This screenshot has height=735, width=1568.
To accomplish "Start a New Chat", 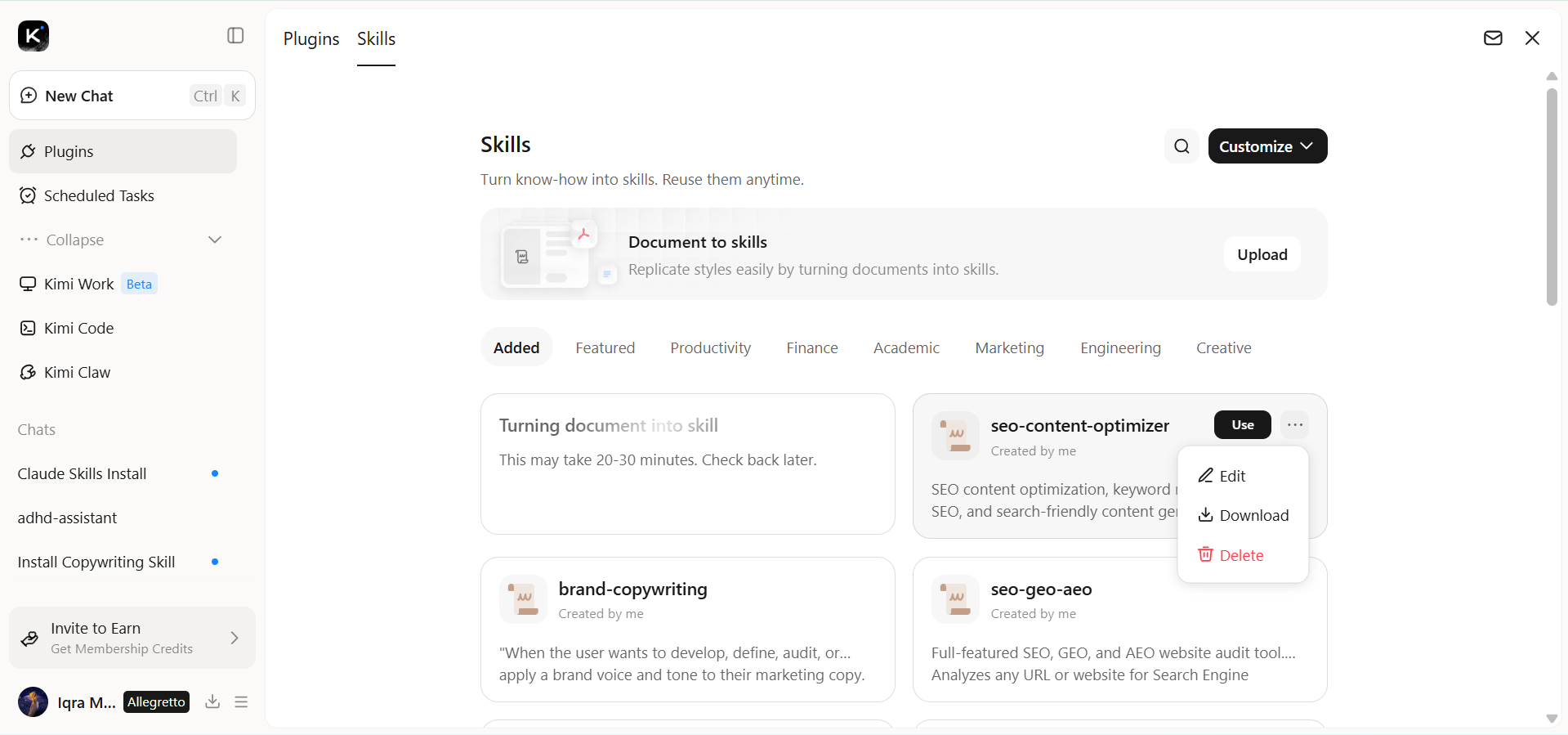I will (x=132, y=96).
